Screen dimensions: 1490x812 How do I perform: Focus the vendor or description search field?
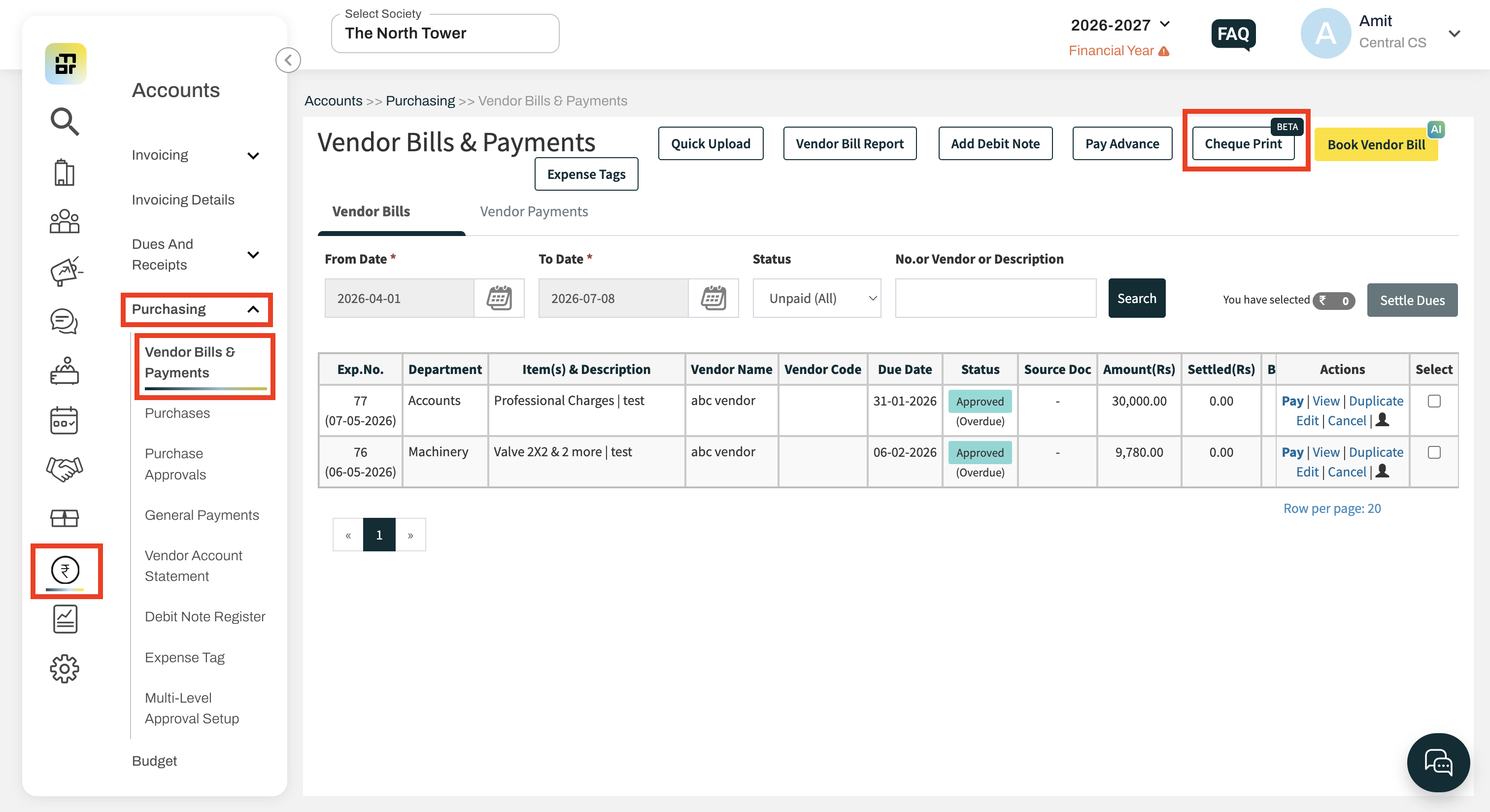[995, 299]
